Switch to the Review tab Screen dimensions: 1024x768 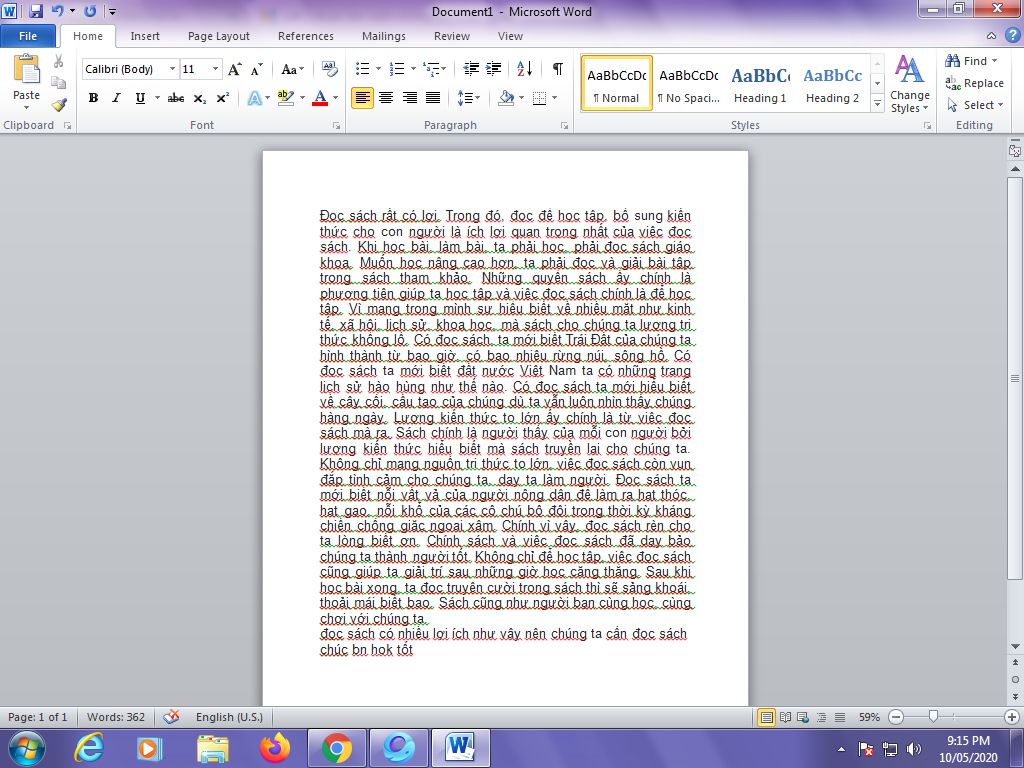452,36
